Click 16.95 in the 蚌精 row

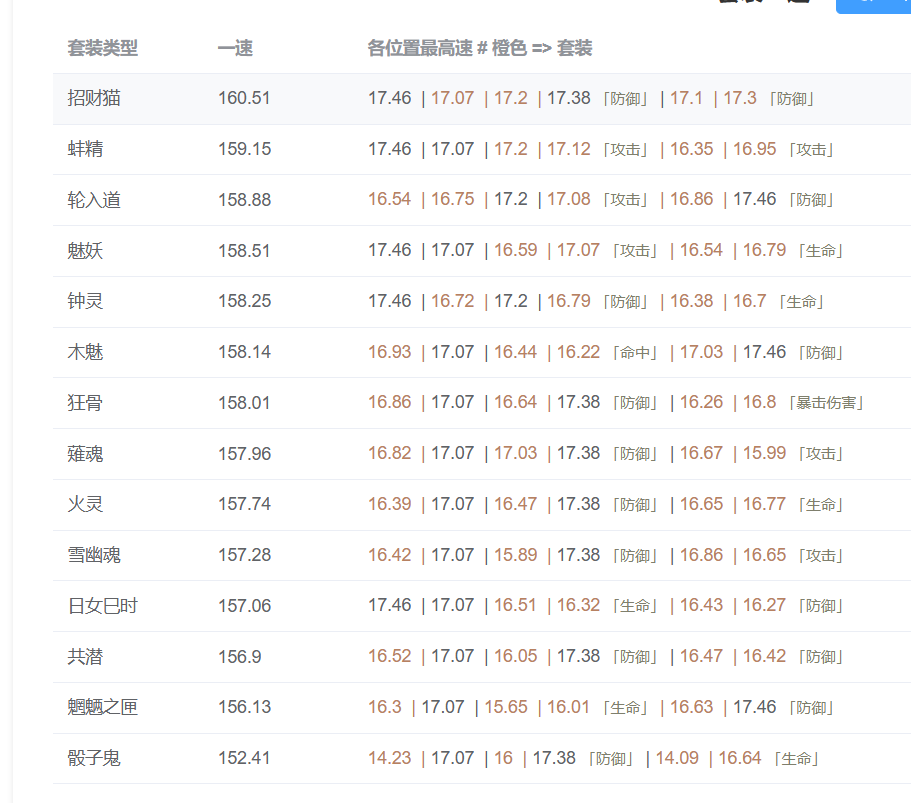click(754, 149)
